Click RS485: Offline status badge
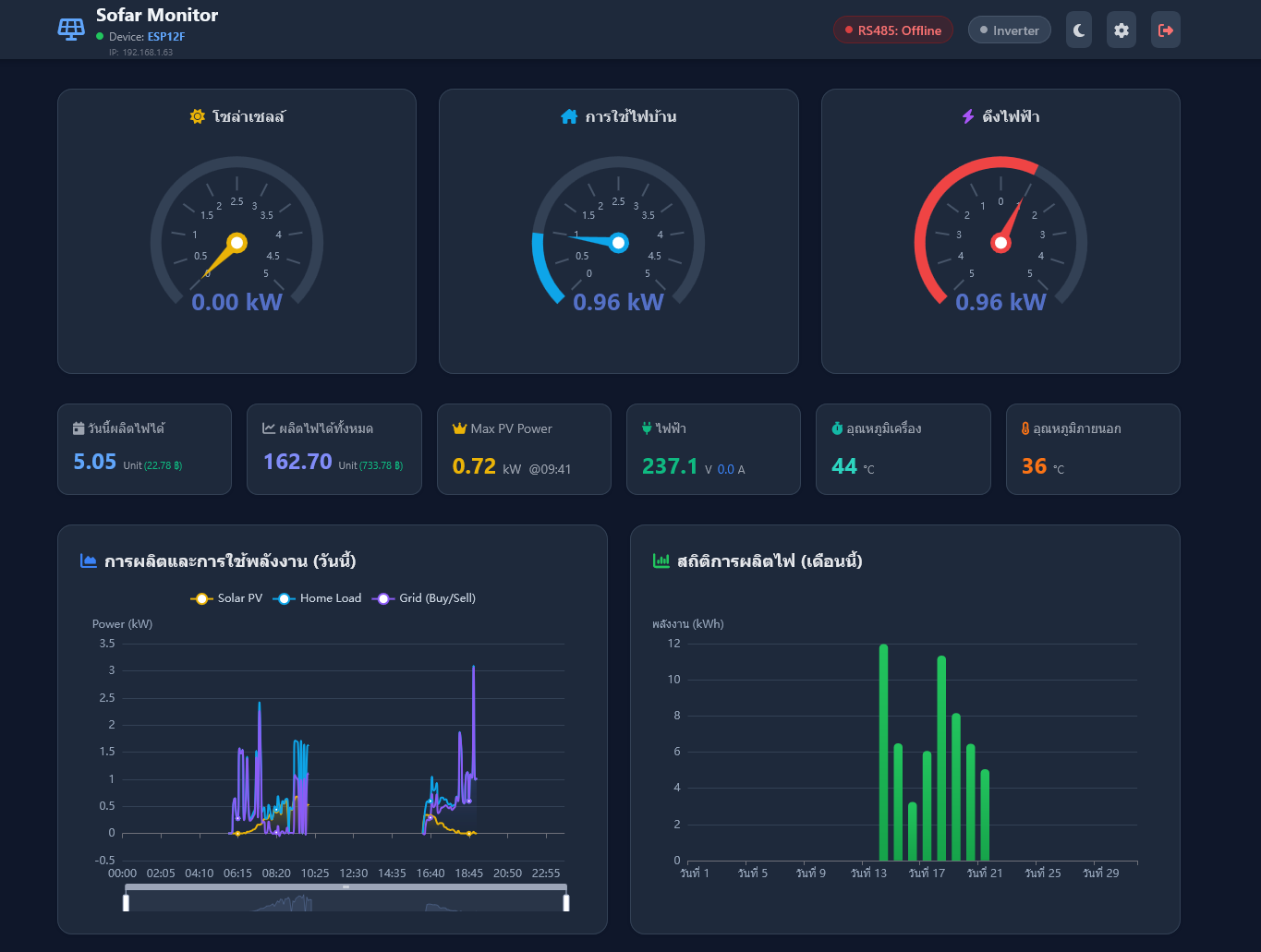 [x=893, y=30]
